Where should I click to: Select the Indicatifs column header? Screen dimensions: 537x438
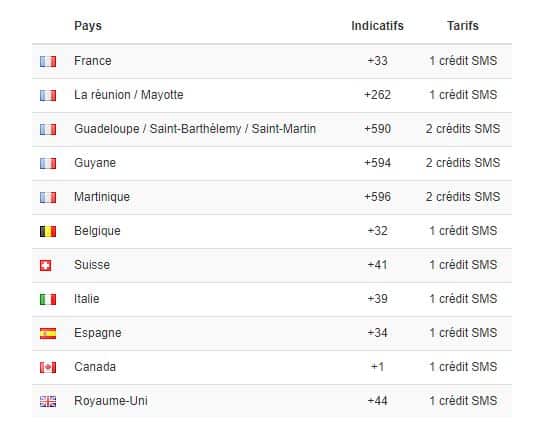[377, 26]
